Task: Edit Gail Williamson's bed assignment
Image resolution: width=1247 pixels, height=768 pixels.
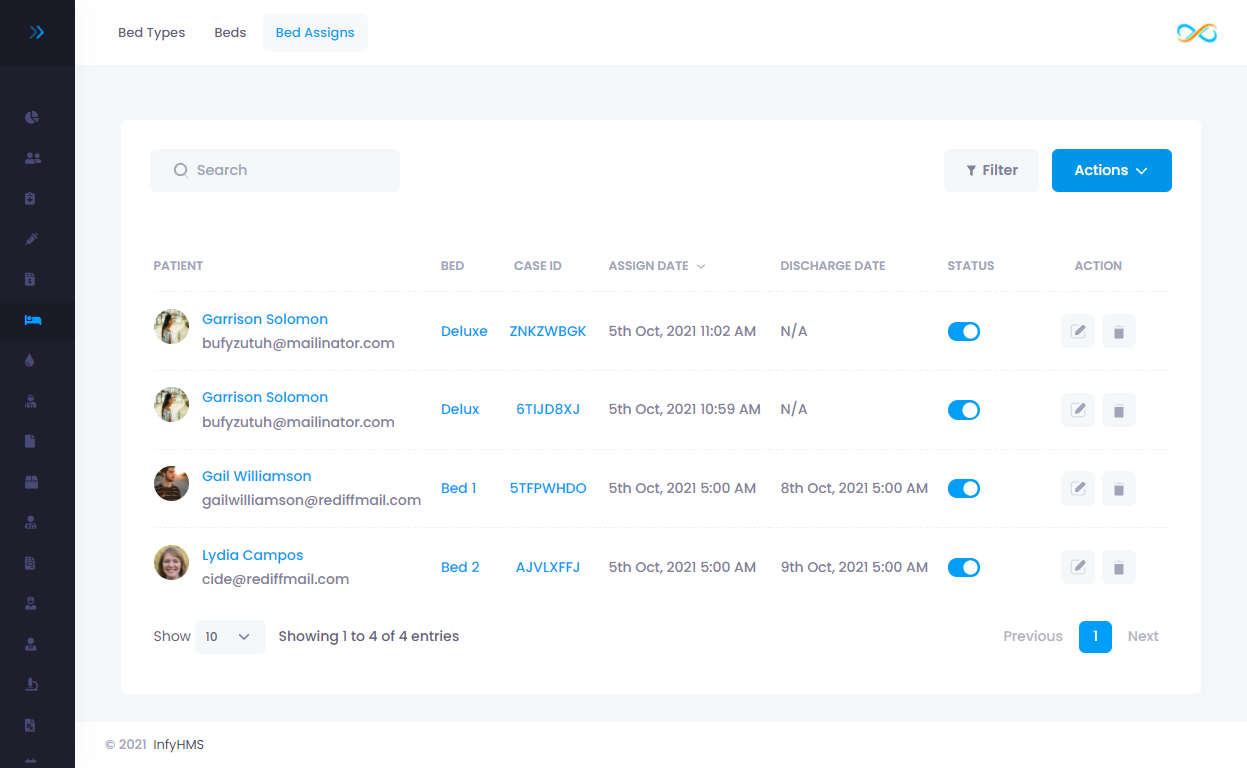Action: (x=1077, y=488)
